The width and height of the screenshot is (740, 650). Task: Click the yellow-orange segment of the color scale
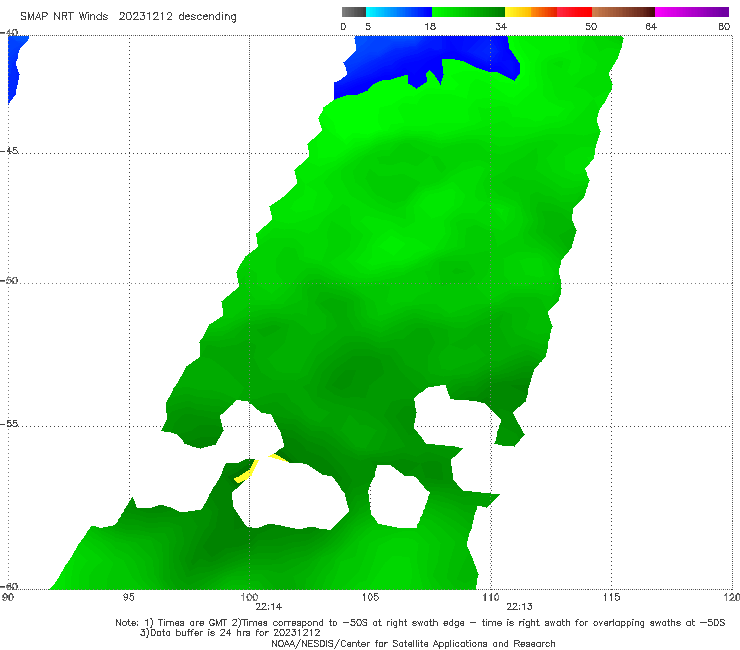[530, 12]
